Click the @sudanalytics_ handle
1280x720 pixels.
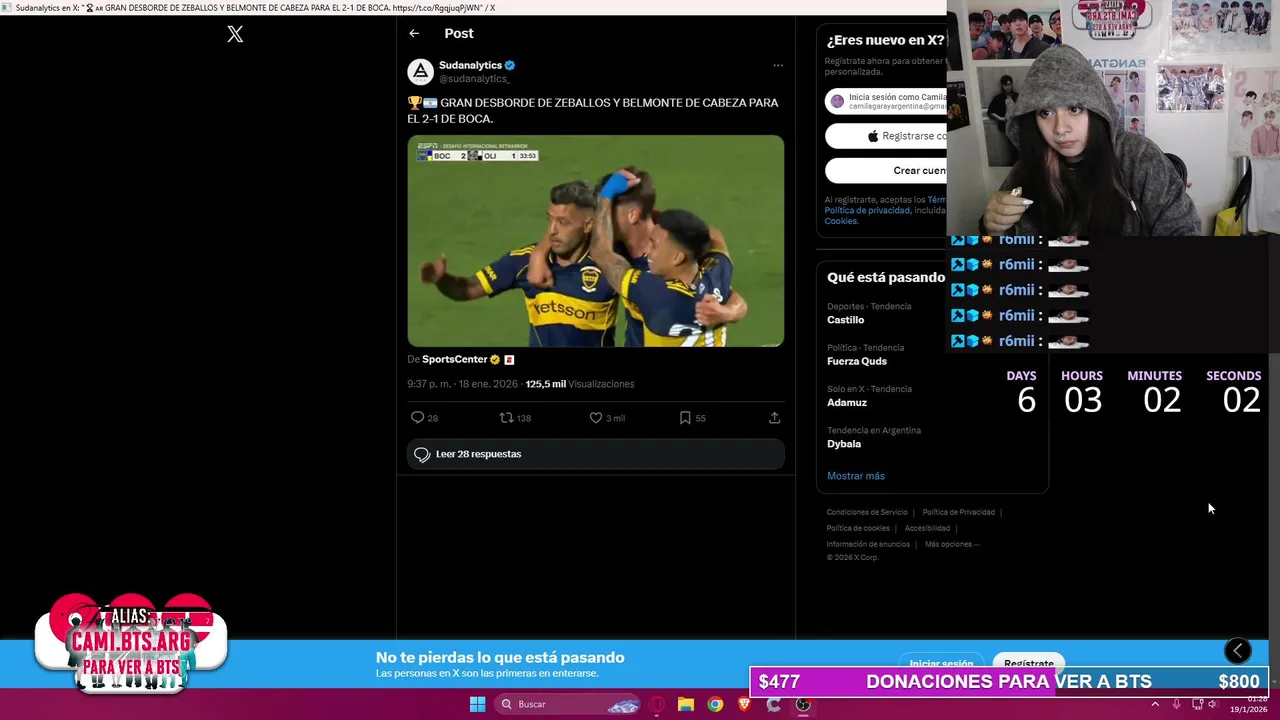pos(474,79)
